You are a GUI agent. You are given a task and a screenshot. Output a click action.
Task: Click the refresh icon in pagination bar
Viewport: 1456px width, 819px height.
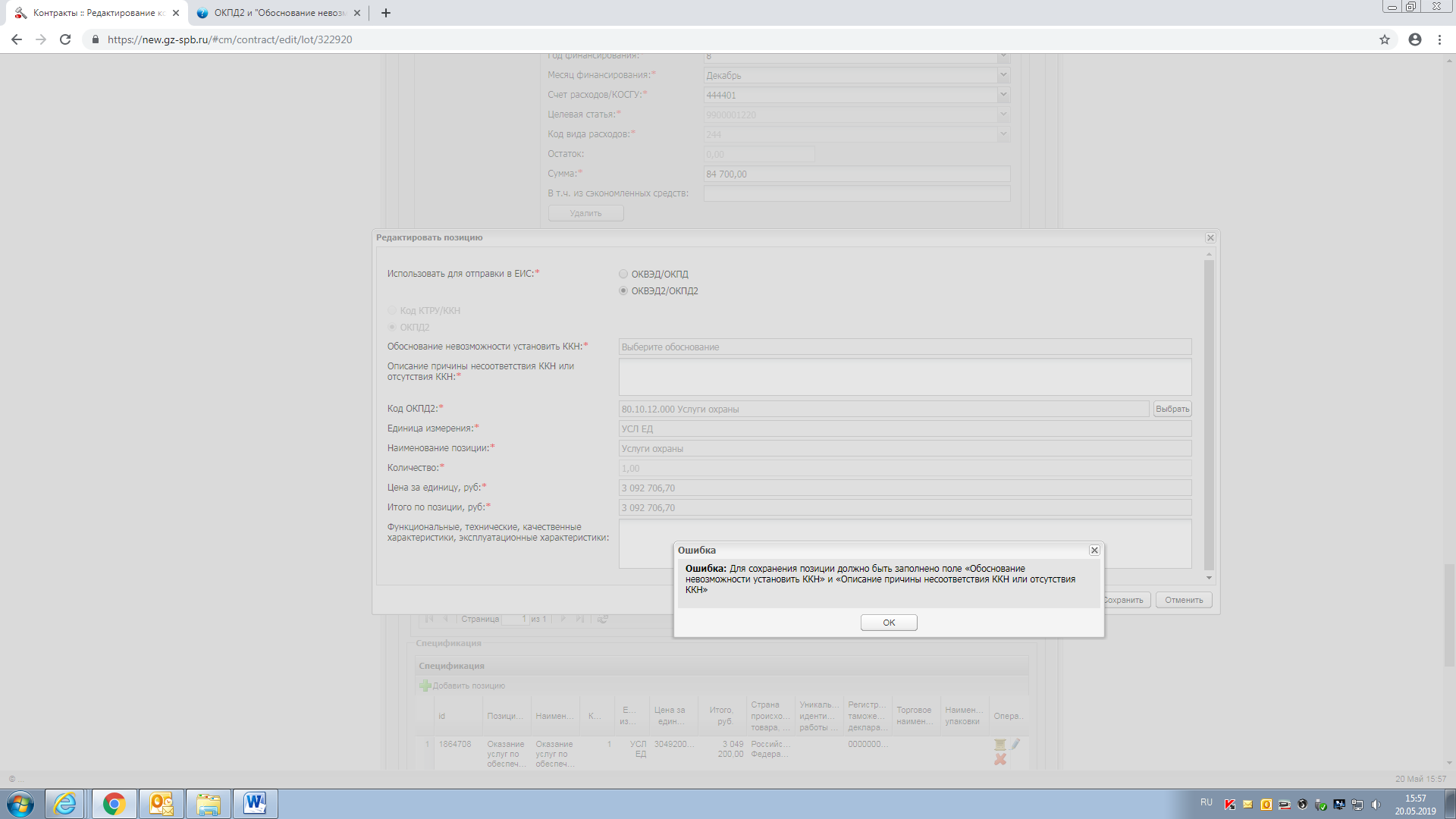pos(602,620)
